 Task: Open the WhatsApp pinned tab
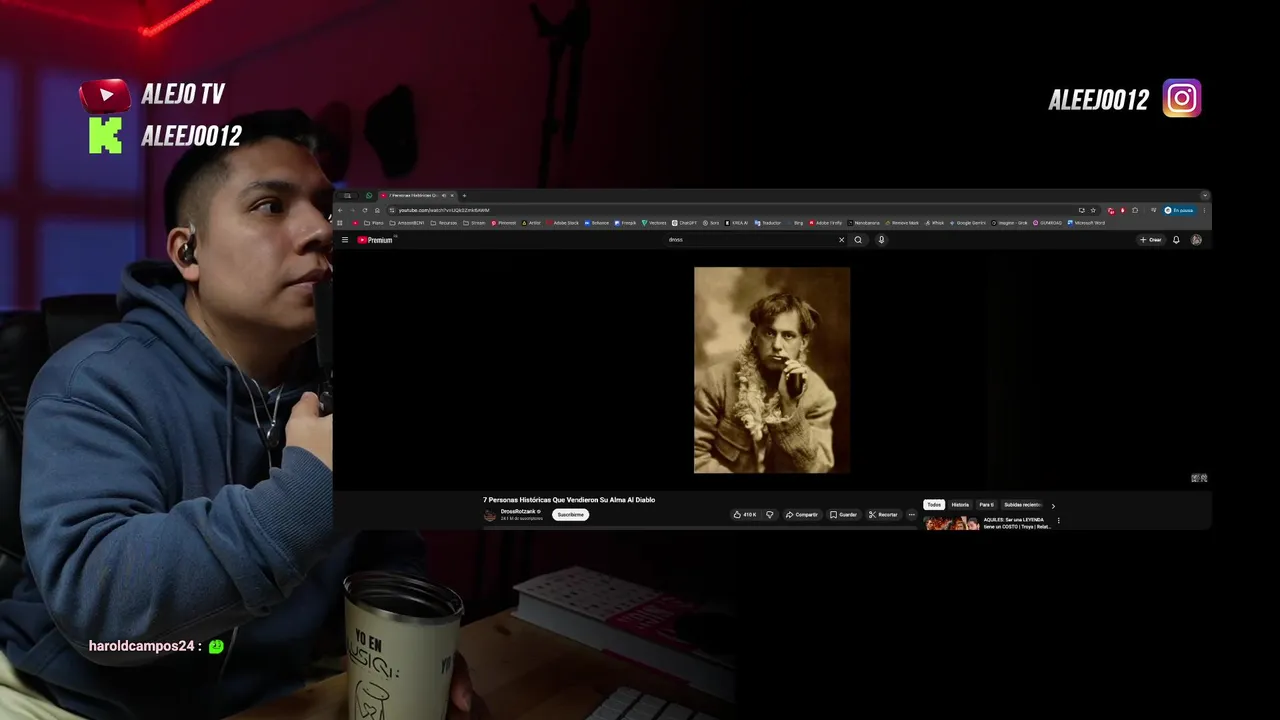click(x=369, y=195)
